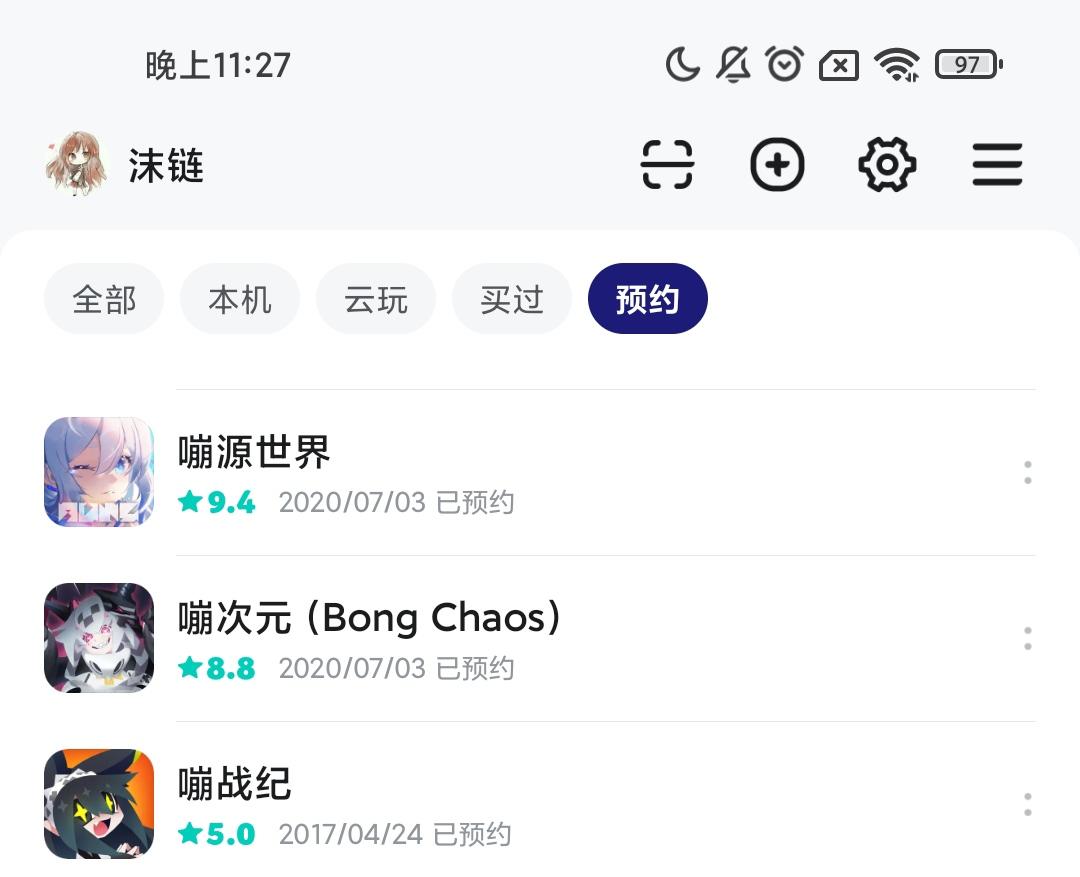Open settings via the gear icon
Screen dimensions: 1080x877
coord(887,165)
